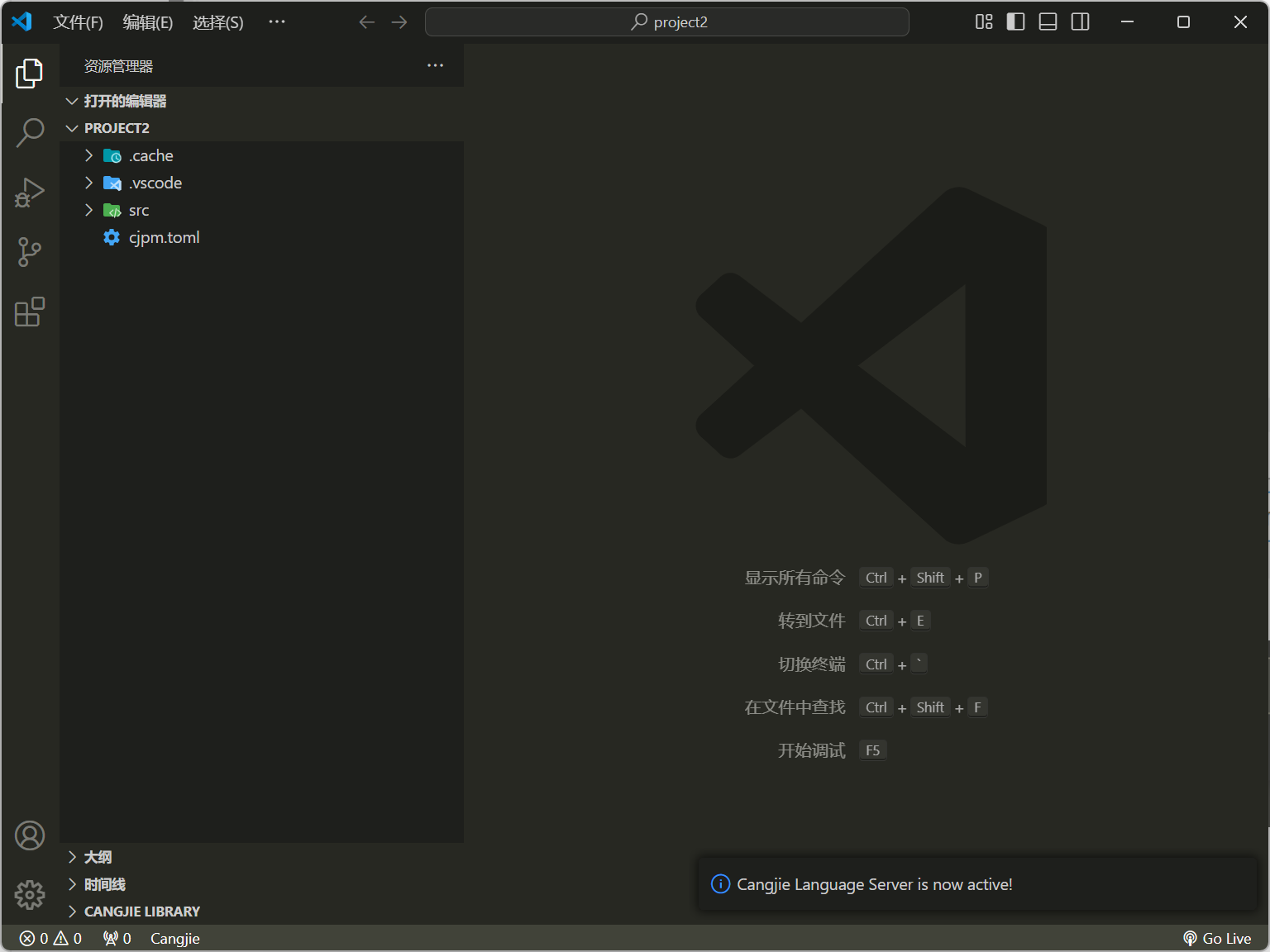Open the 编辑(E) menu
1270x952 pixels.
point(147,22)
